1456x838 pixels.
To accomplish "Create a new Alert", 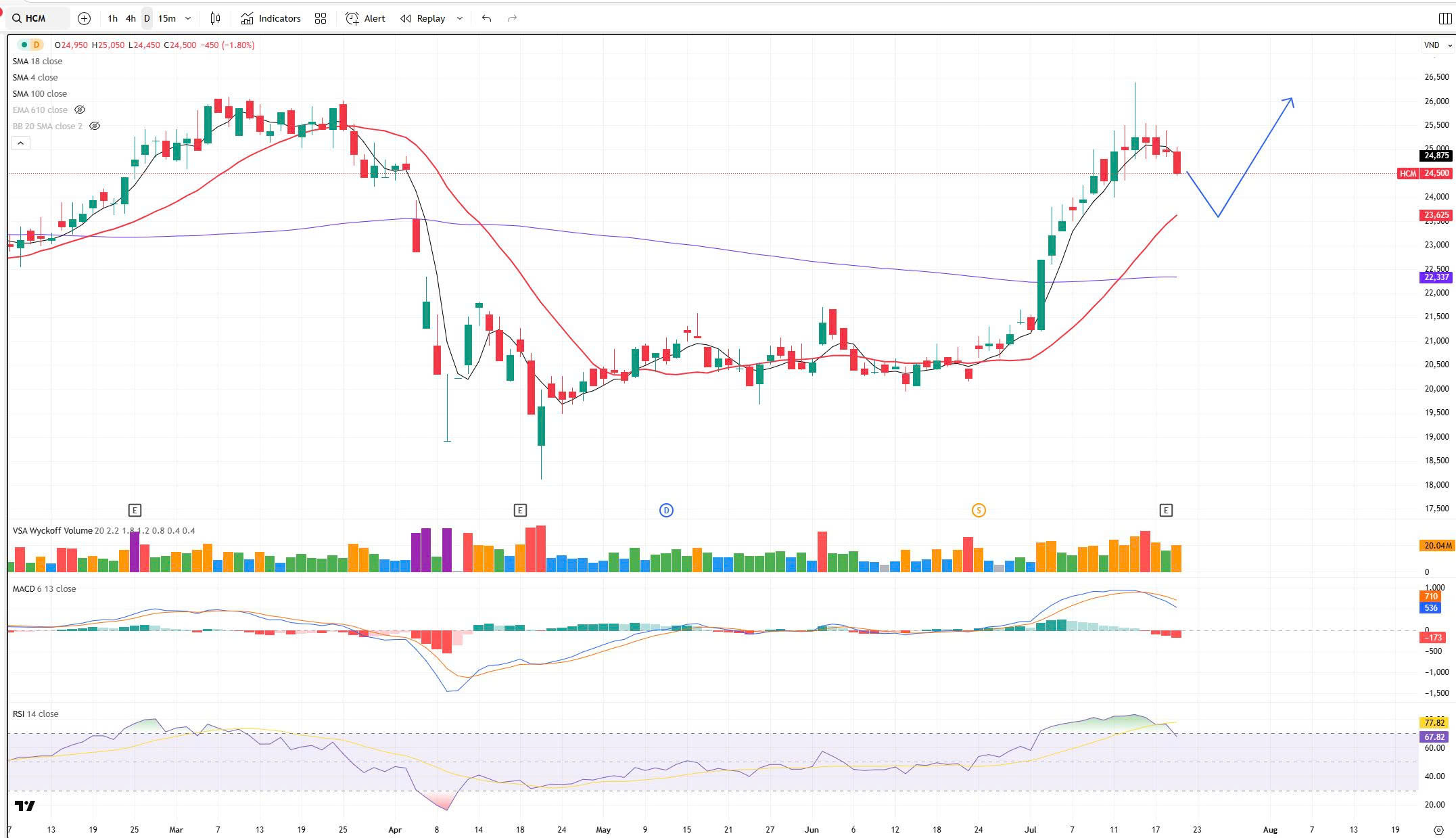I will [x=366, y=18].
